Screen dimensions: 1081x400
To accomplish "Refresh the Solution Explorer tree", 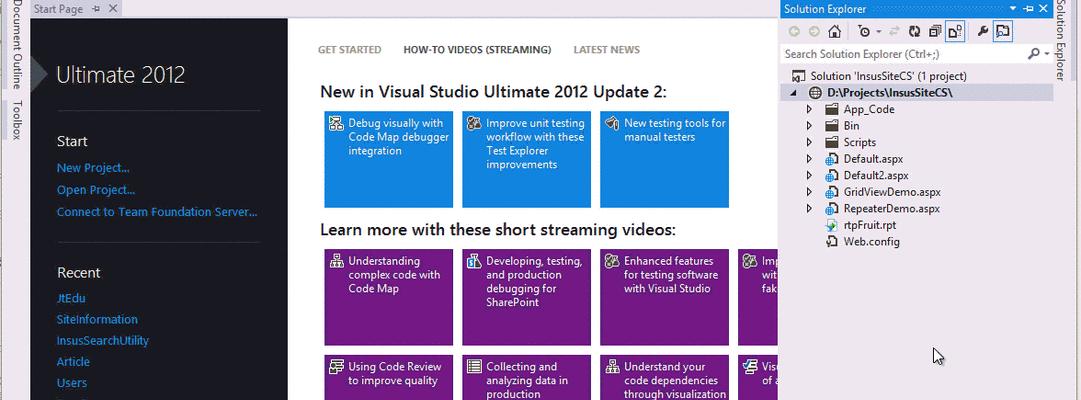I will (914, 31).
